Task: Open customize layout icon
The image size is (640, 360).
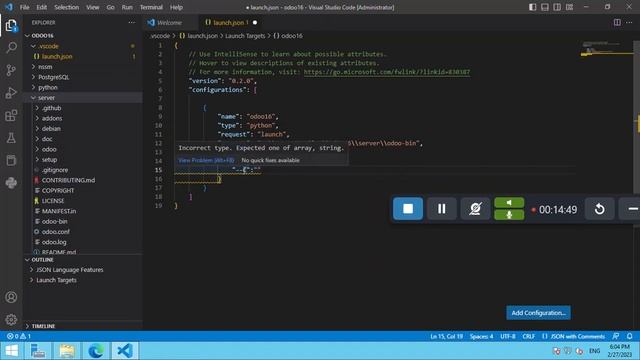Action: pyautogui.click(x=569, y=7)
